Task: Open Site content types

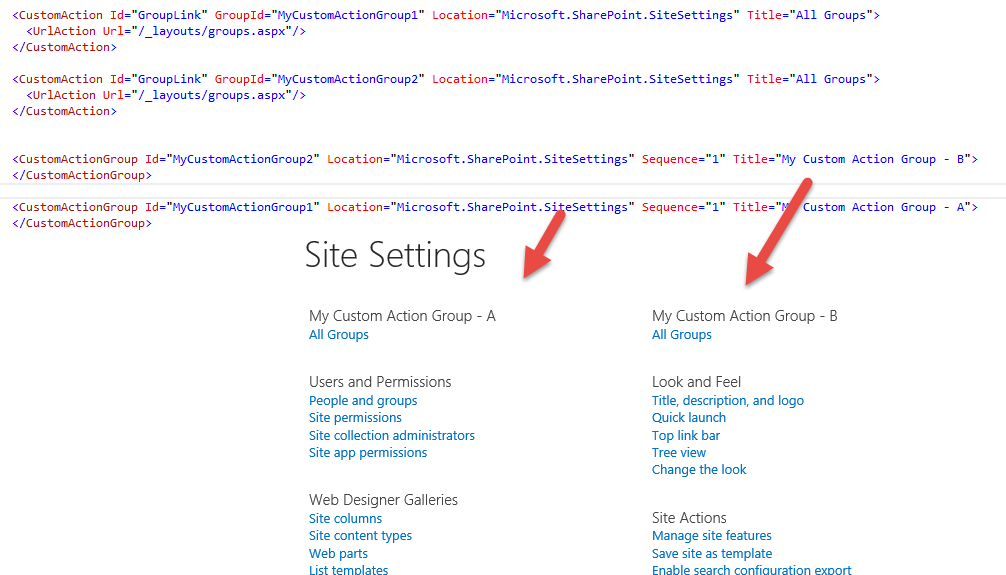Action: 361,536
